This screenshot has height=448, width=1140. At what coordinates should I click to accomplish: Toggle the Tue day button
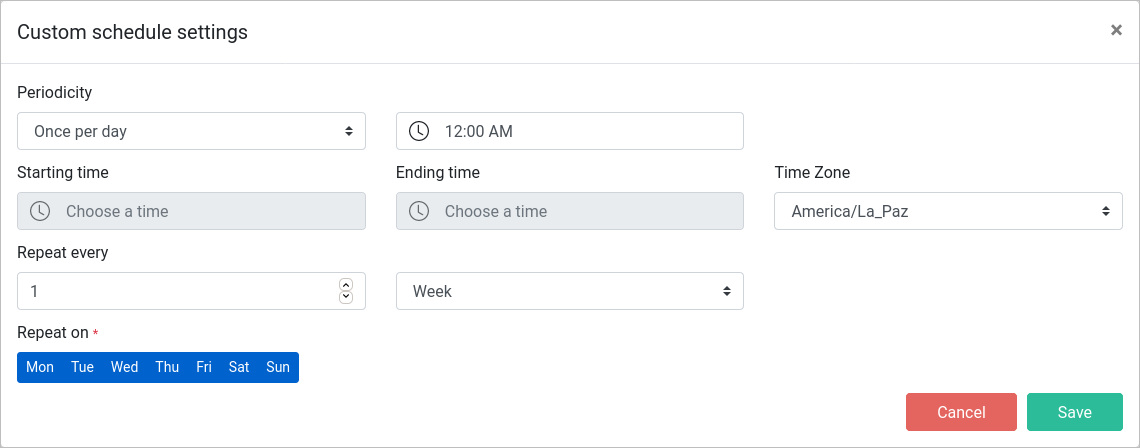click(x=83, y=367)
